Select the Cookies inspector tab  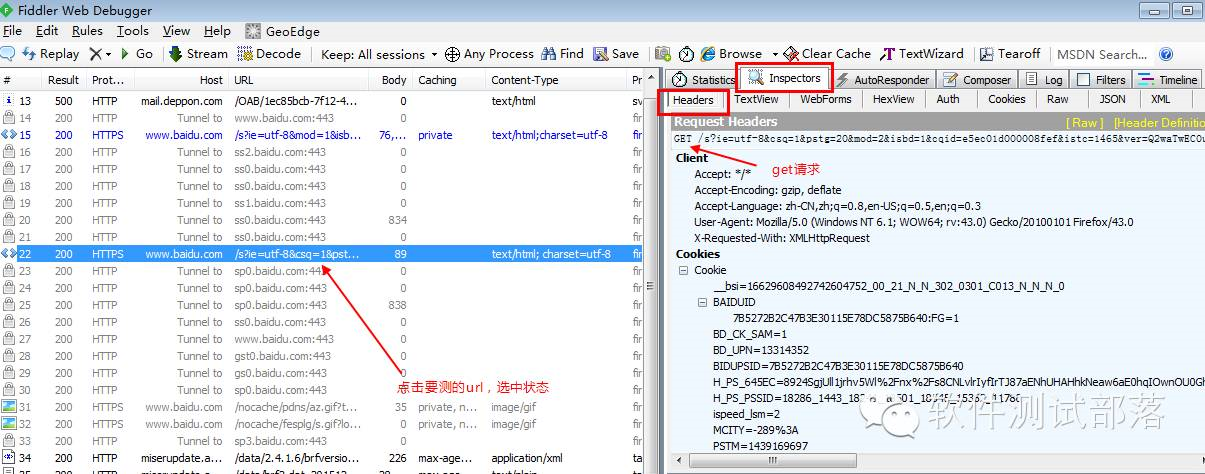tap(1007, 99)
